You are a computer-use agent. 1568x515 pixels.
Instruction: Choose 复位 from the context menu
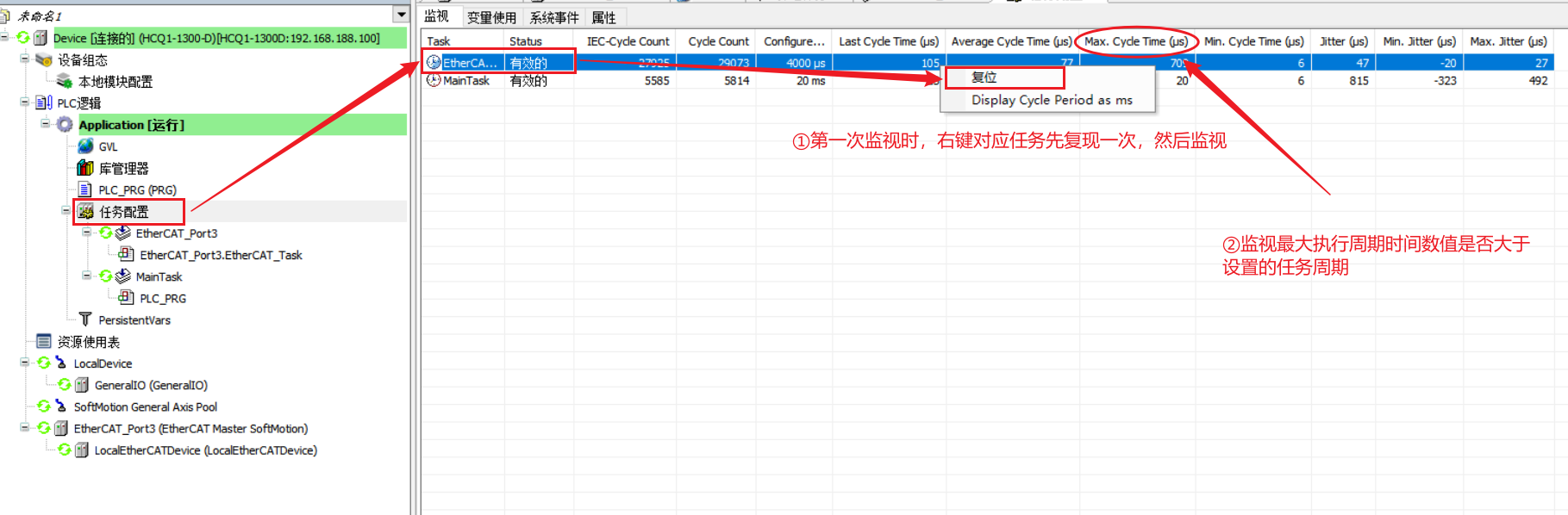984,78
